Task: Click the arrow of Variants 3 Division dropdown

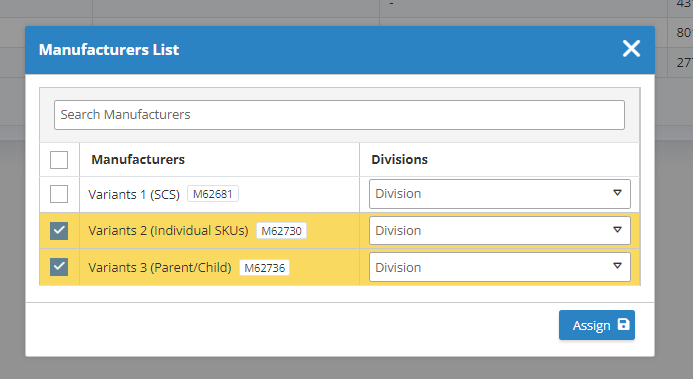Action: (617, 266)
